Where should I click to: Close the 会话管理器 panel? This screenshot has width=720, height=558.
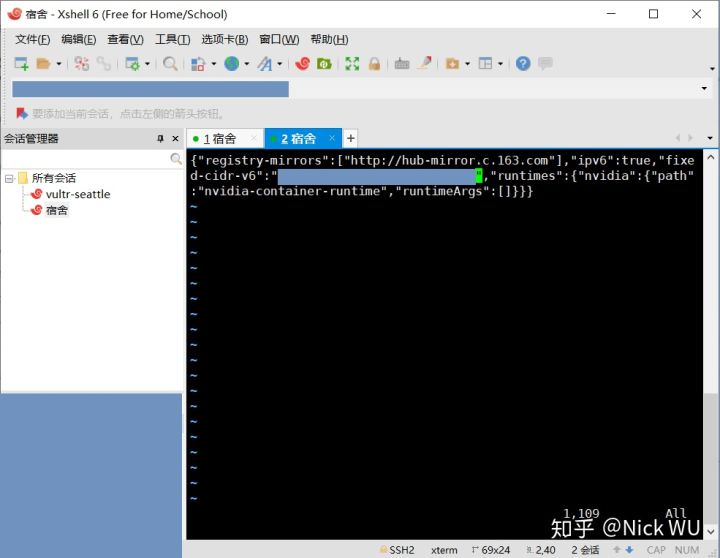tap(175, 138)
